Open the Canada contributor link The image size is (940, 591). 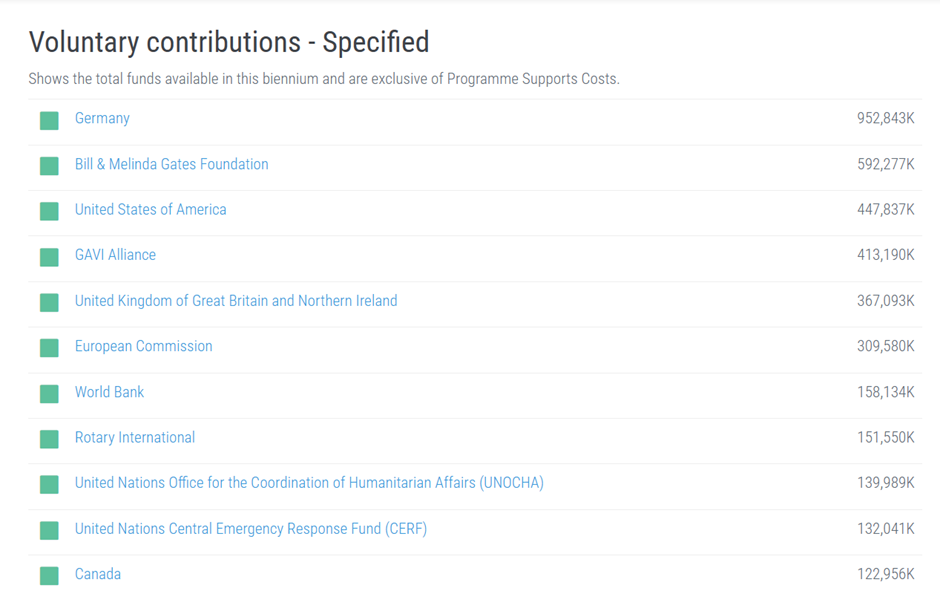click(98, 574)
